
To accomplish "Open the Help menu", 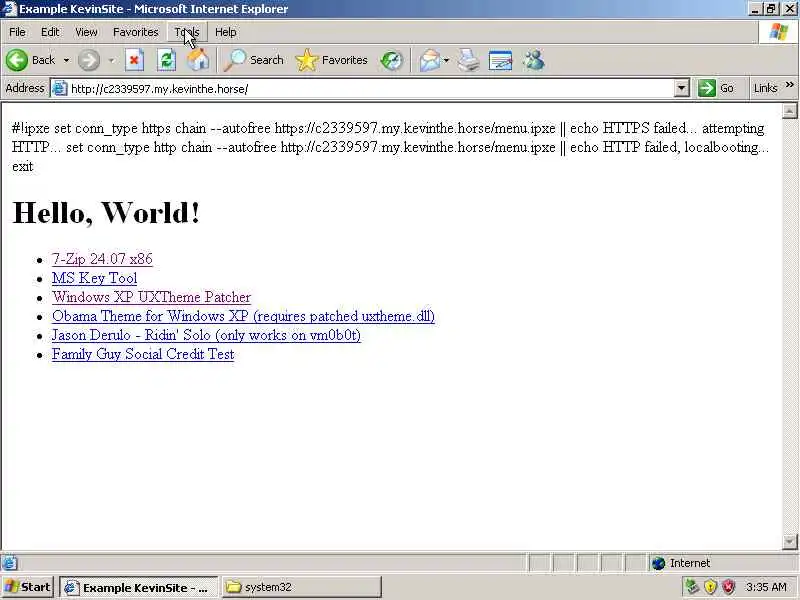I will [x=226, y=32].
